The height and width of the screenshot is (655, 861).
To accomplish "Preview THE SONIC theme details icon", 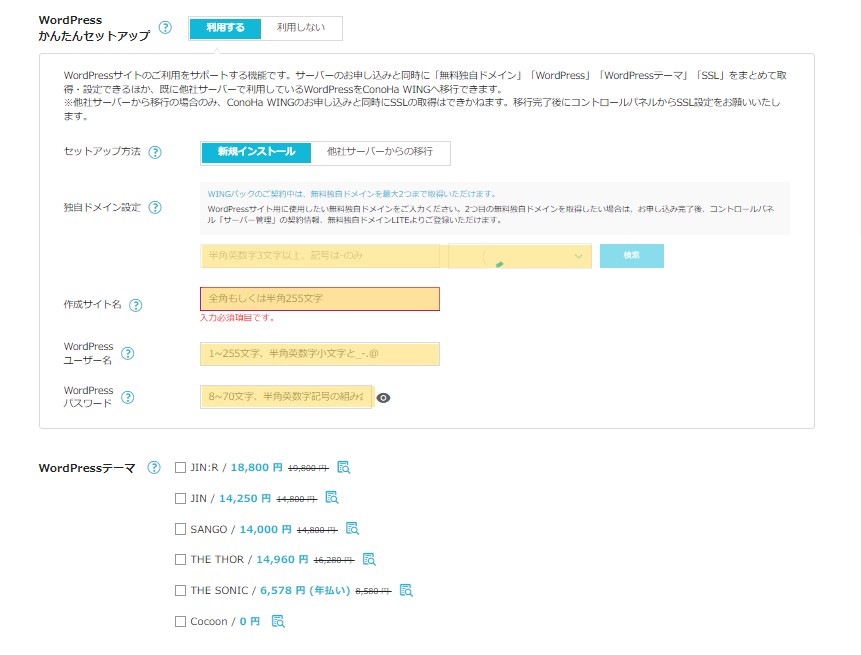I will (406, 590).
